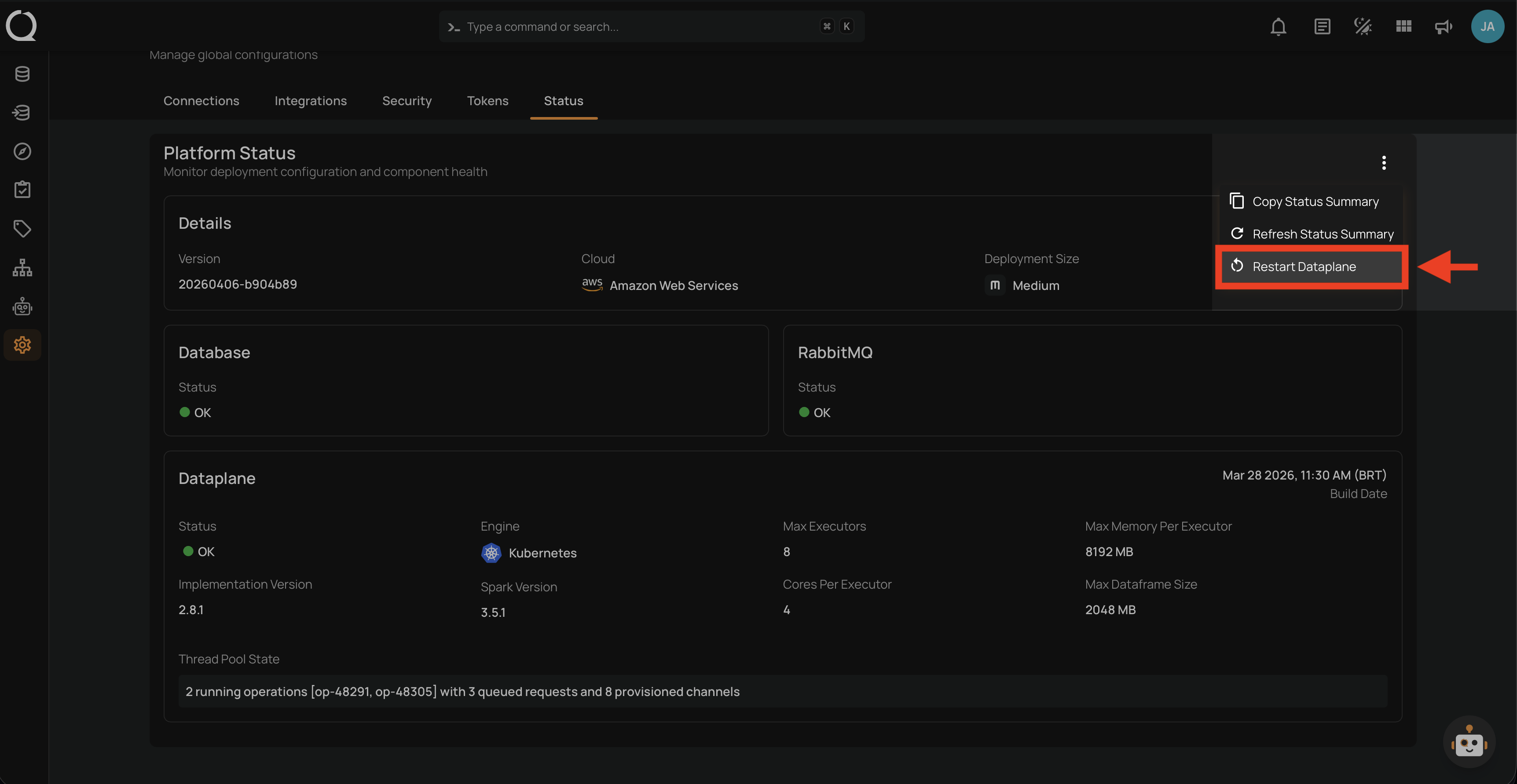Click the Medium deployment size value
This screenshot has width=1517, height=784.
point(1035,286)
